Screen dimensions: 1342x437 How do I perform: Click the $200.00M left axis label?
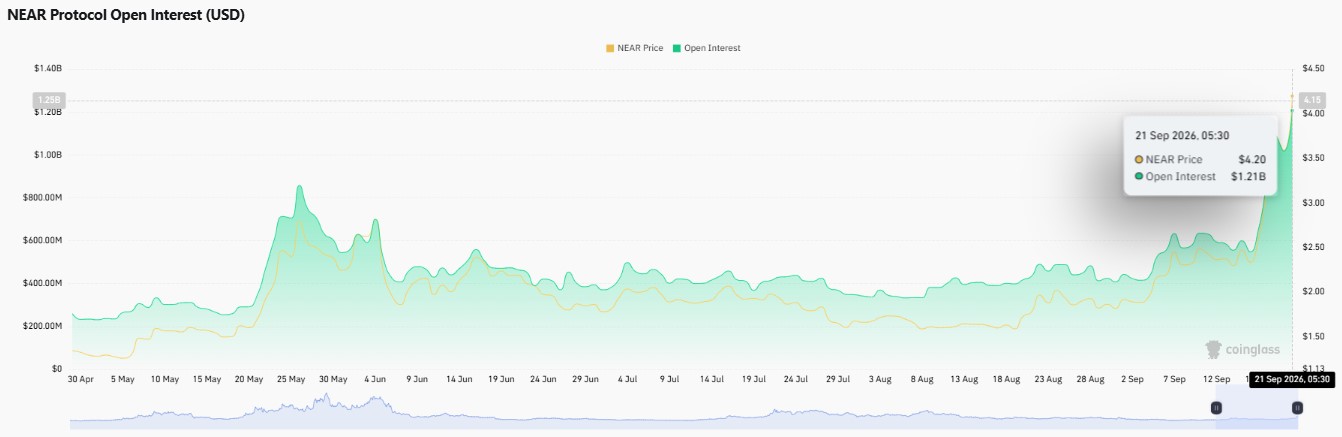point(42,326)
